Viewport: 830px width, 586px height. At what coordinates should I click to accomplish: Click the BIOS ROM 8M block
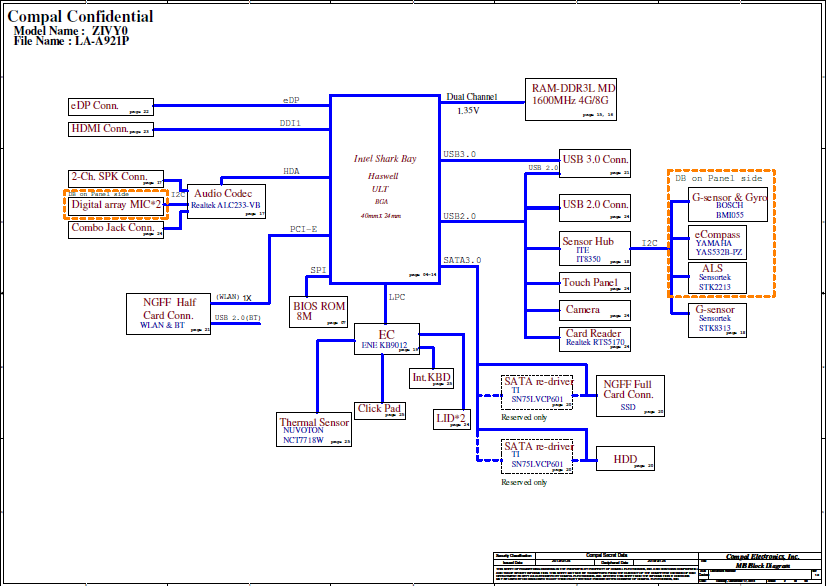point(319,311)
